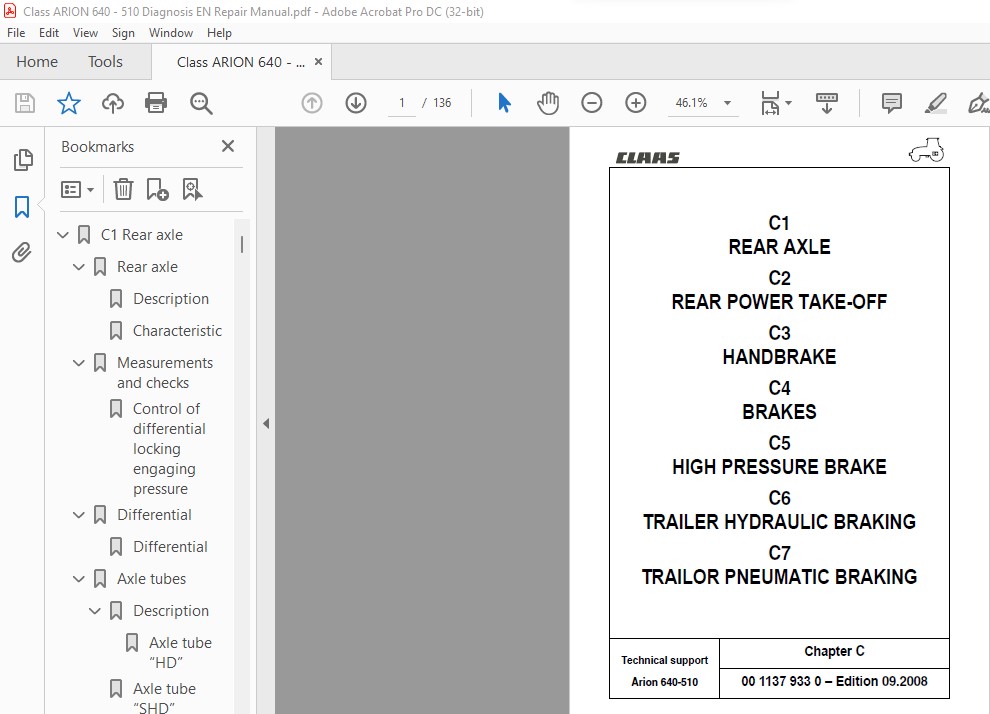Click the page number input field
The width and height of the screenshot is (990, 714).
(x=402, y=103)
